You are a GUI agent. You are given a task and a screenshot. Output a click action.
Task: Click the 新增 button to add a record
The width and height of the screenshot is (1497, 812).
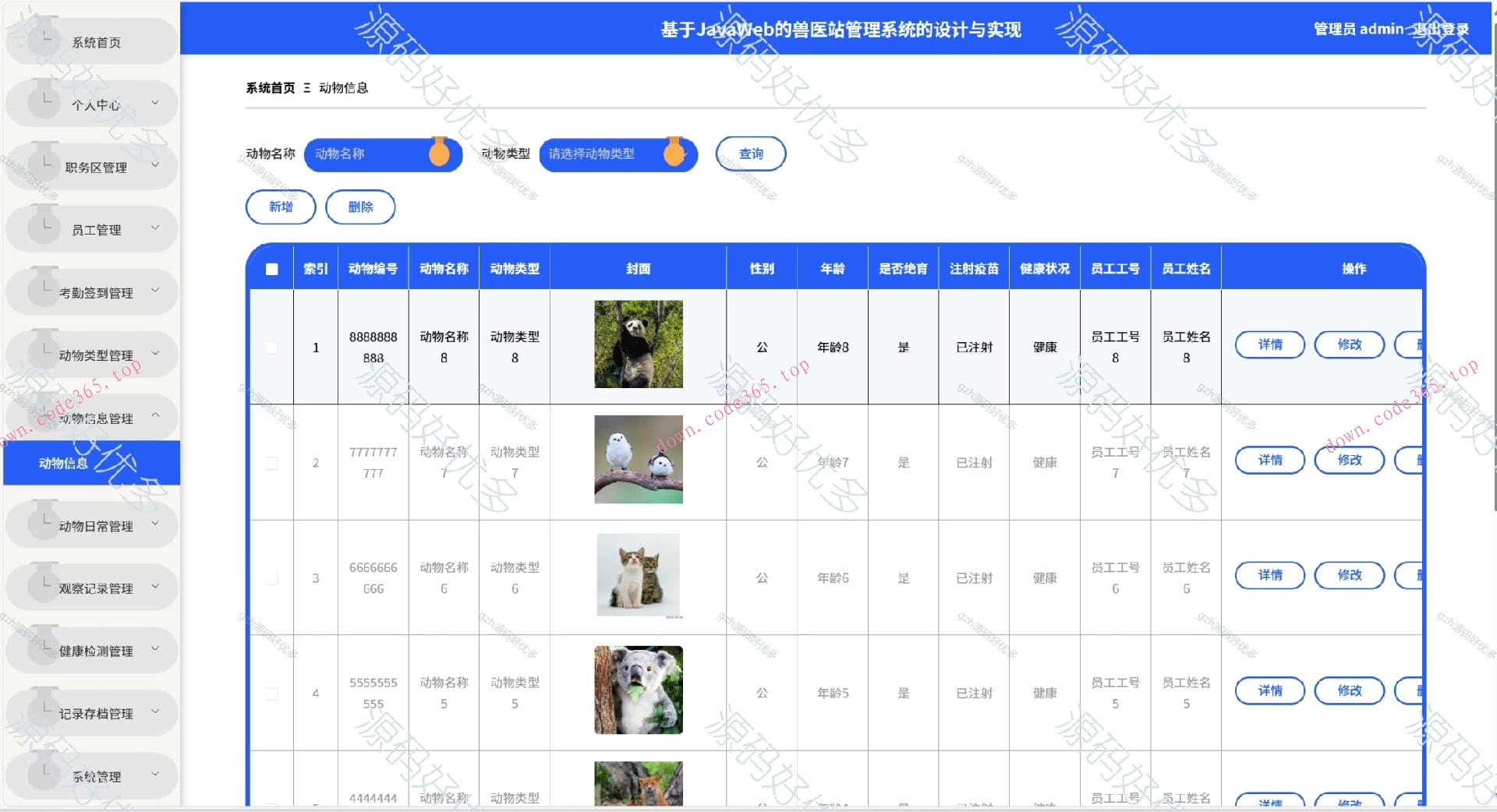(281, 207)
